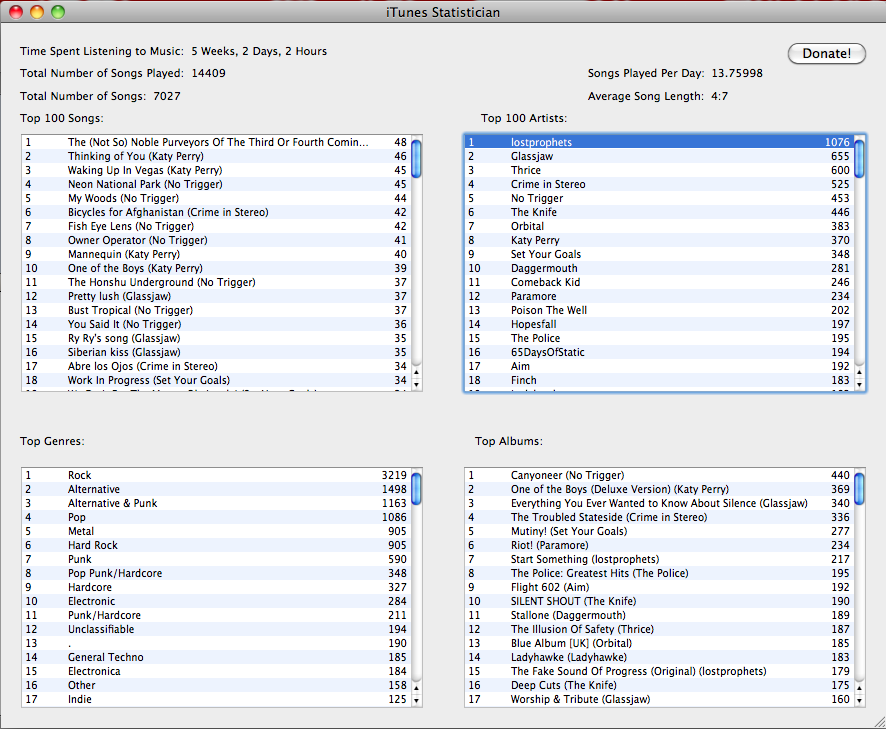
Task: Click the Top 100 Artists scrollbar thumb
Action: point(859,159)
